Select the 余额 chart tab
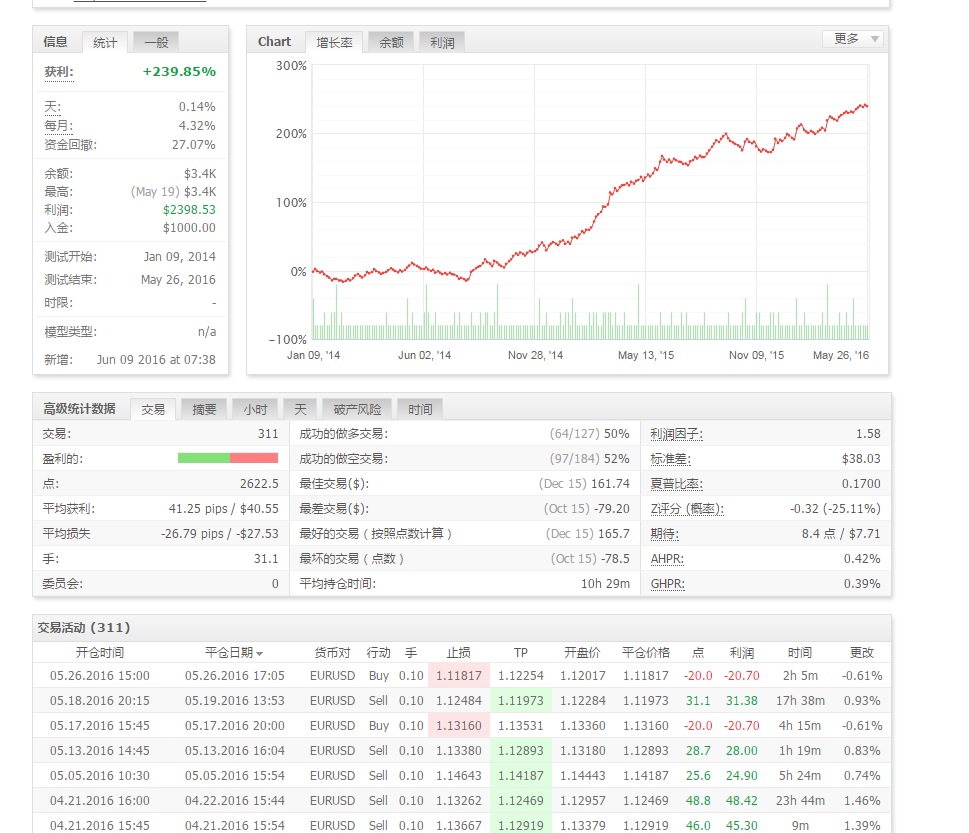The height and width of the screenshot is (833, 969). pyautogui.click(x=391, y=42)
